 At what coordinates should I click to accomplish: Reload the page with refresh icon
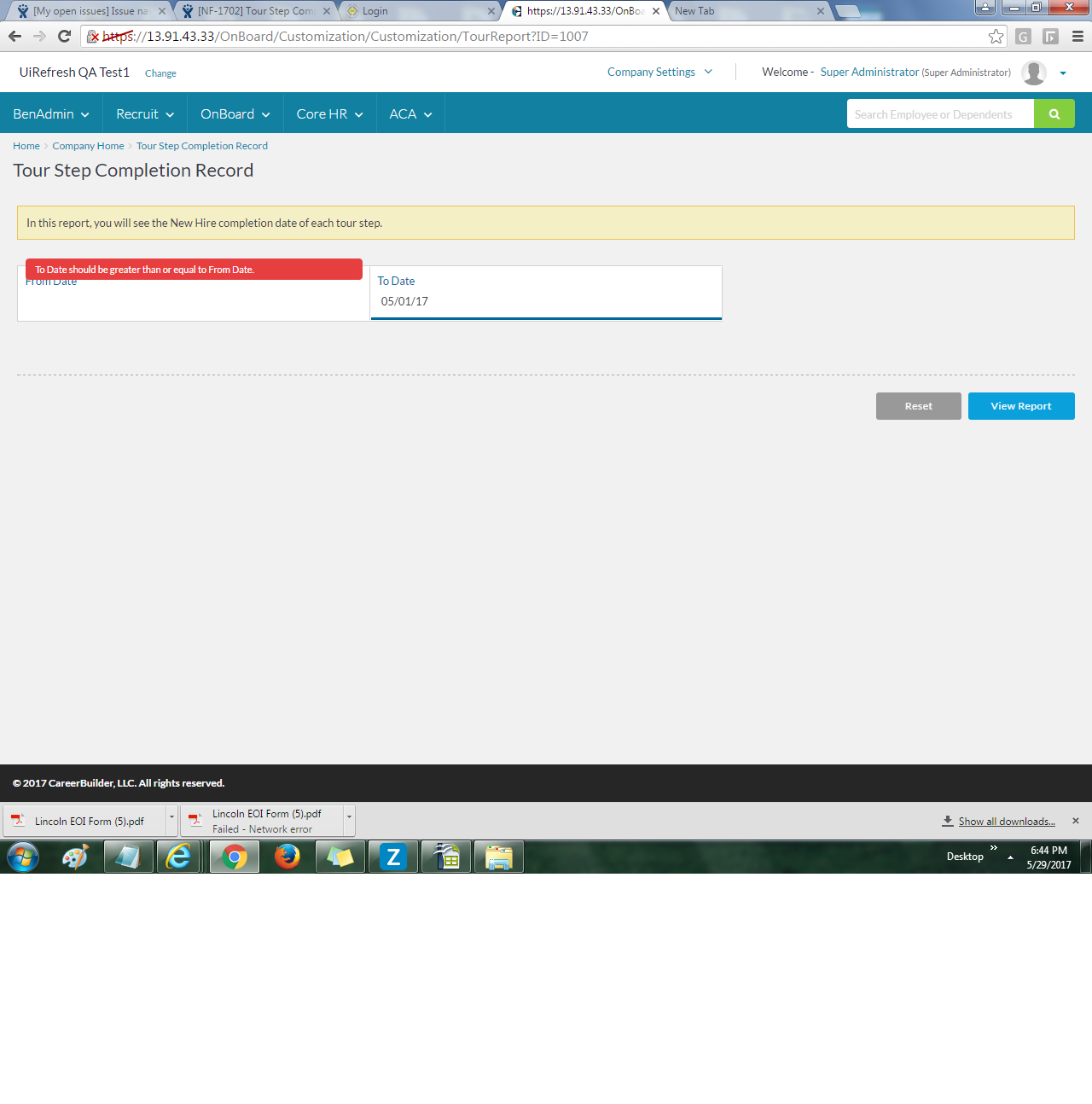point(64,37)
